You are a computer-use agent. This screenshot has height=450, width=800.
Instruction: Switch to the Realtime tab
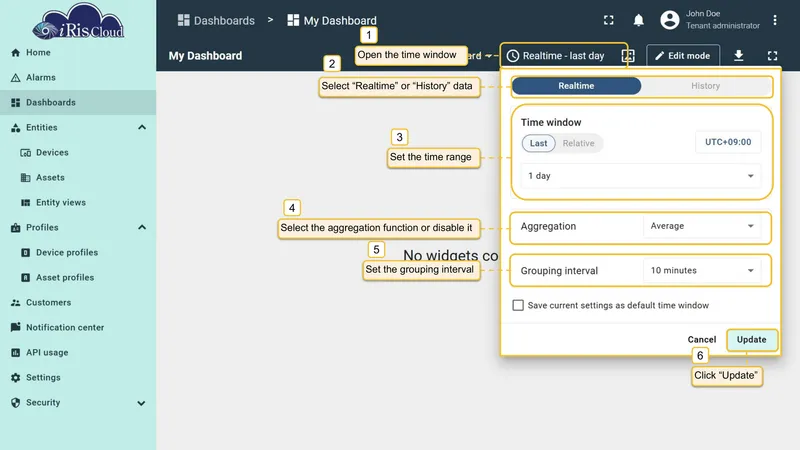[x=576, y=86]
